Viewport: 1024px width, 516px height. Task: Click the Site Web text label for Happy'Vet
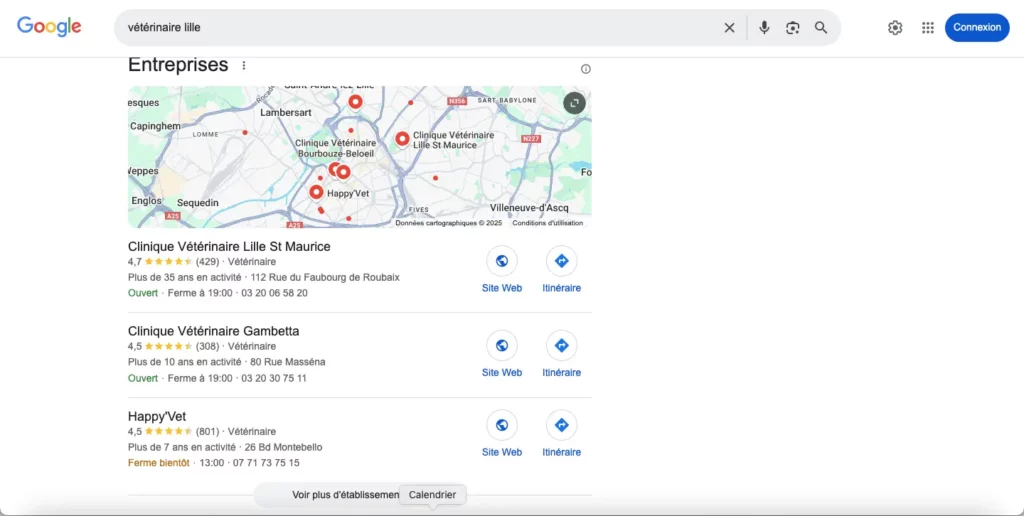(x=502, y=452)
